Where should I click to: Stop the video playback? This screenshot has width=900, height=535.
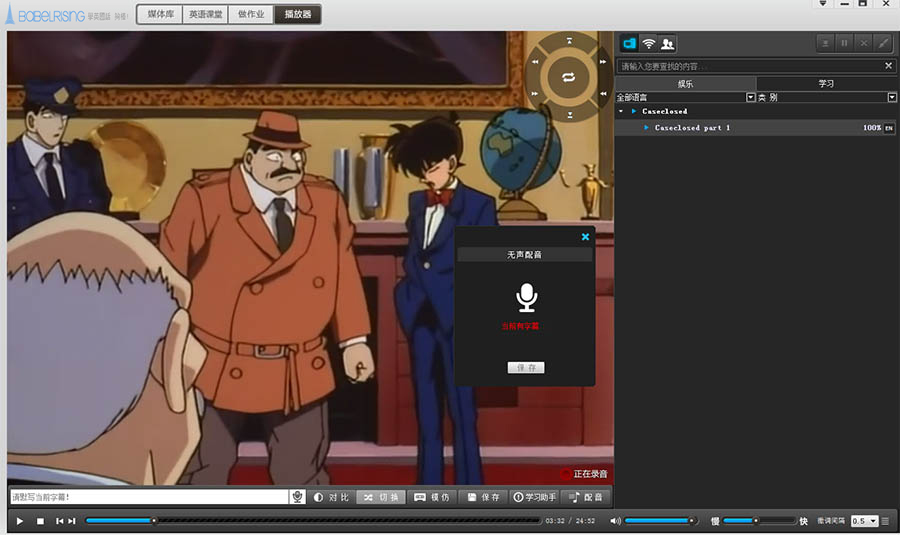coord(40,521)
